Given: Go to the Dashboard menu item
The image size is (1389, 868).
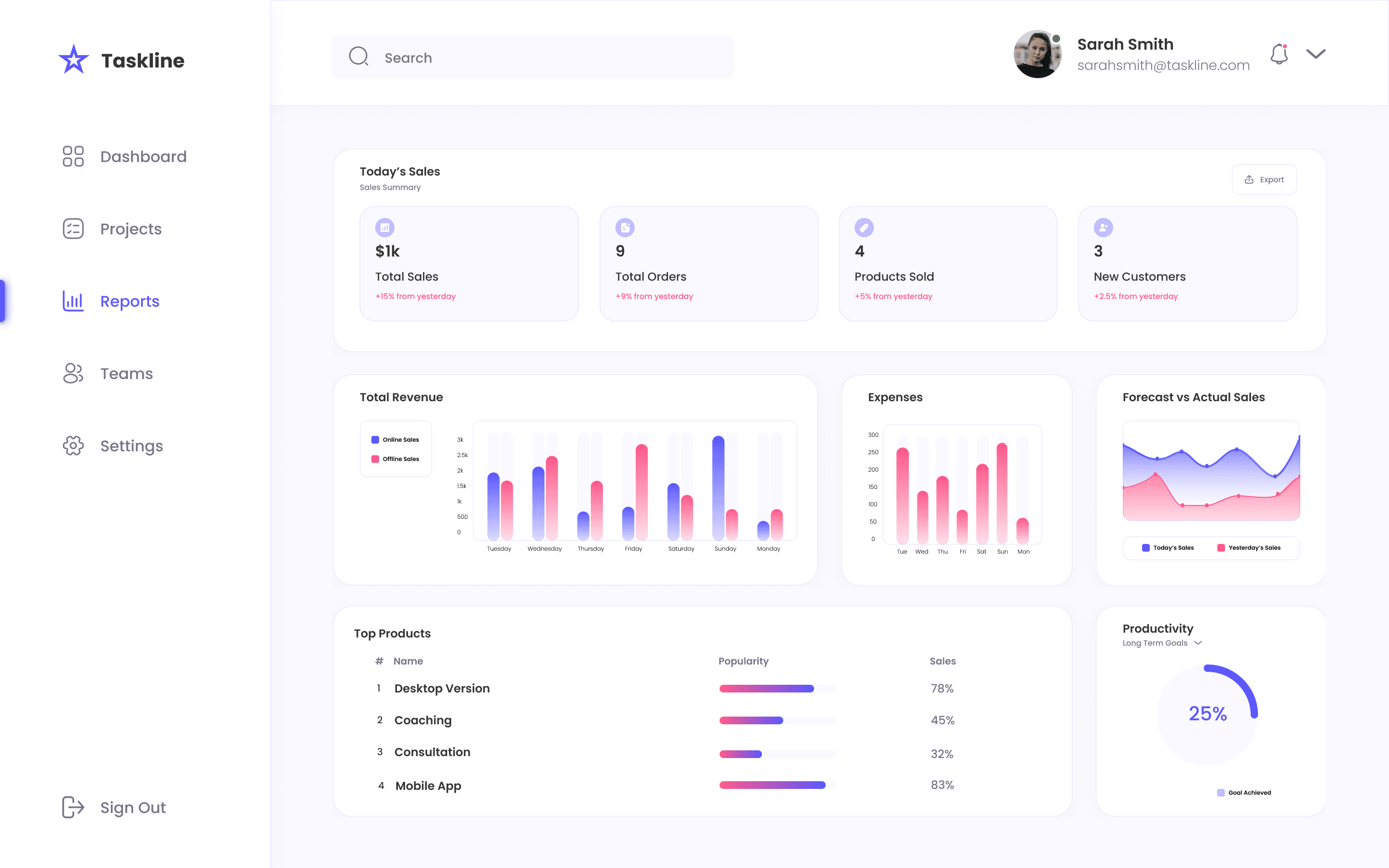Looking at the screenshot, I should (x=143, y=156).
